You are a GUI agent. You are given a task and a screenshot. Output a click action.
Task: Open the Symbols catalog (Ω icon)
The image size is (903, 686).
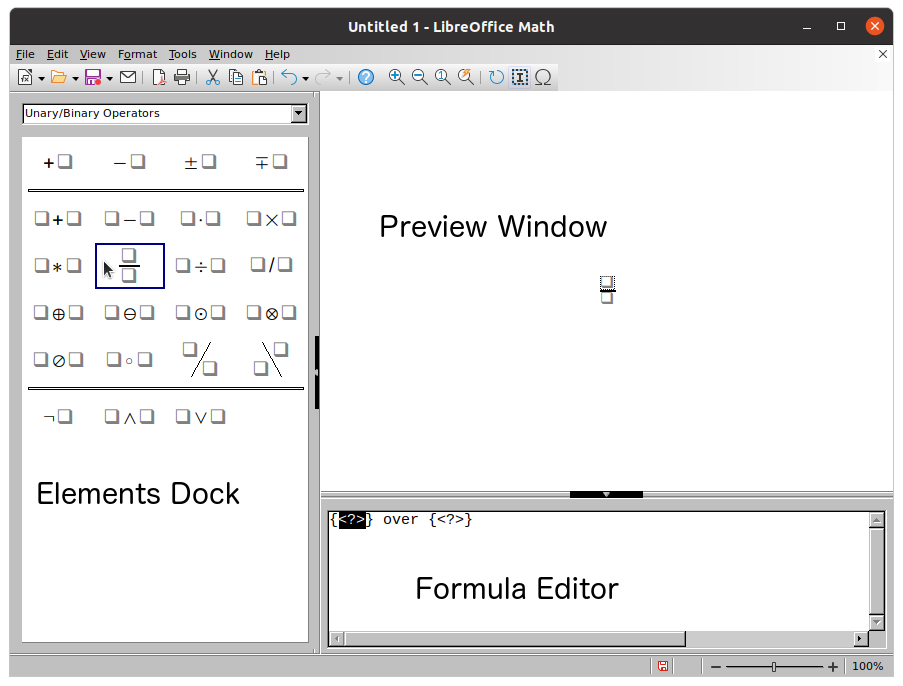point(543,77)
